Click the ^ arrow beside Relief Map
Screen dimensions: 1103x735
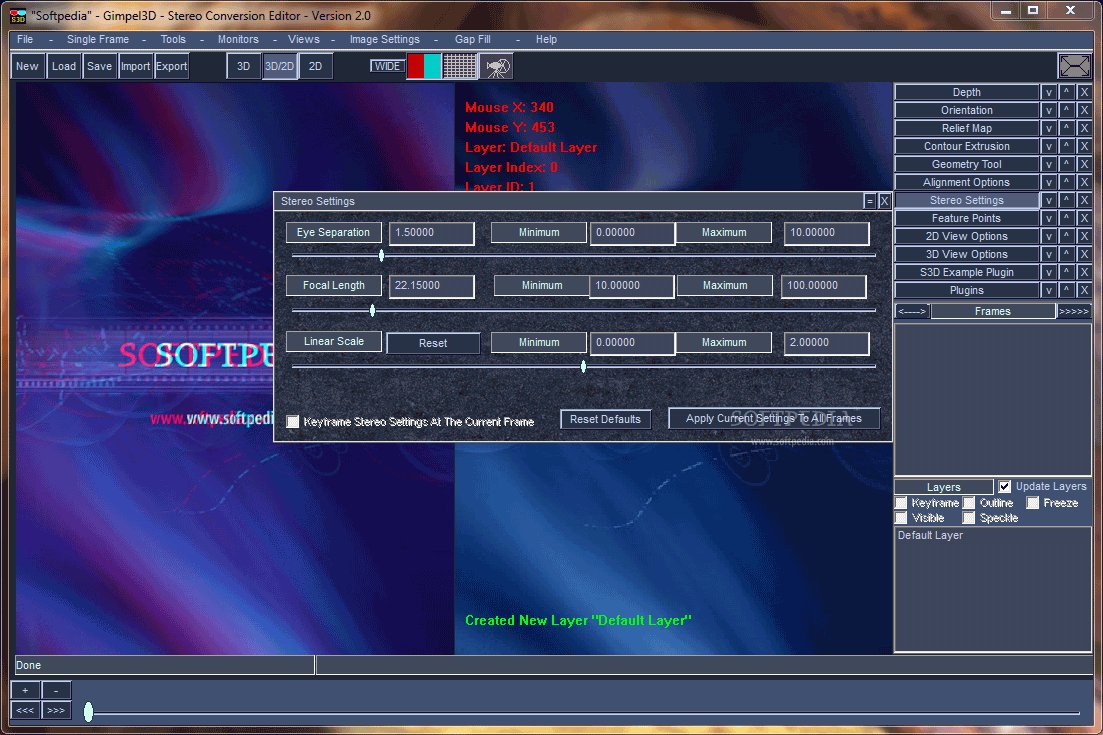pos(1066,128)
